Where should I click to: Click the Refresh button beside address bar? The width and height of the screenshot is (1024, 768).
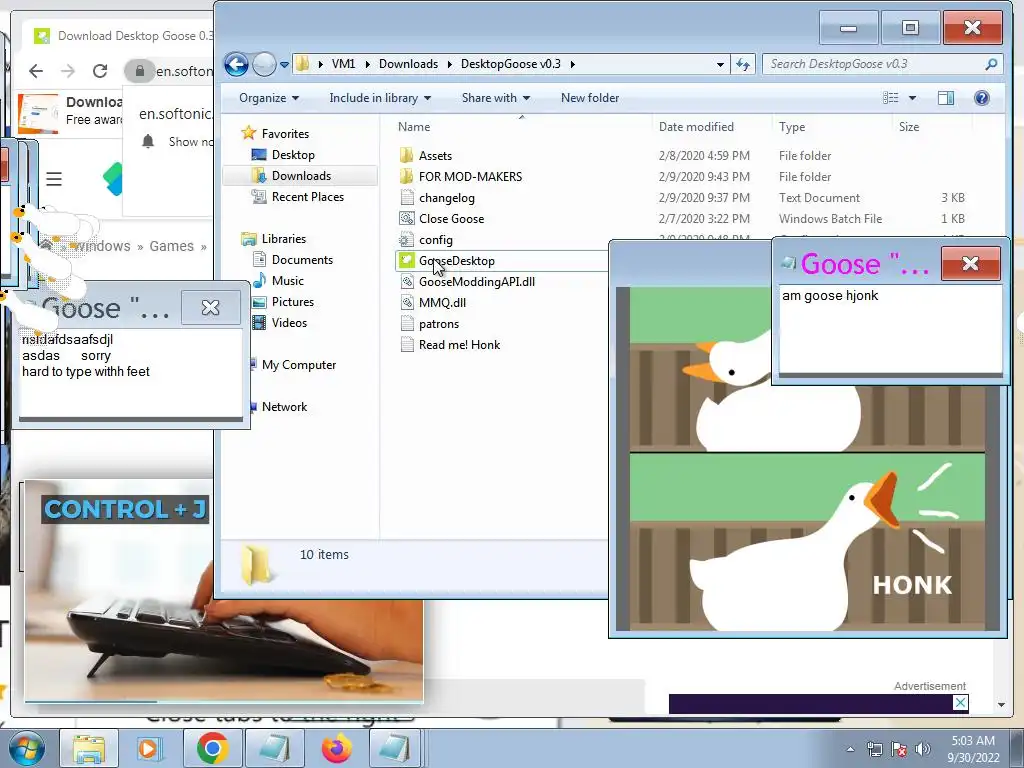click(743, 64)
